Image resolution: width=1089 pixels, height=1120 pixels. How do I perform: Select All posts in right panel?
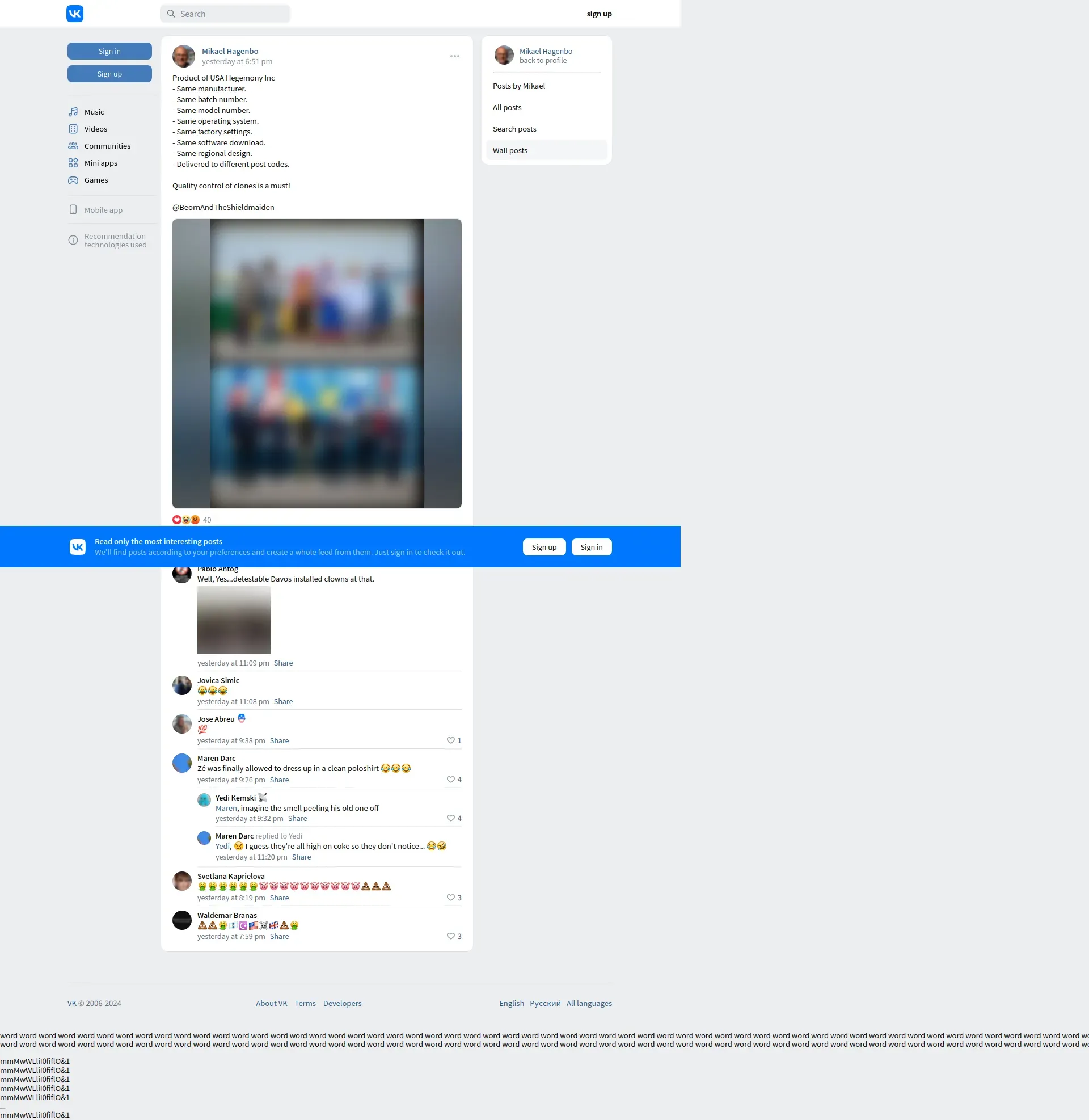click(507, 108)
